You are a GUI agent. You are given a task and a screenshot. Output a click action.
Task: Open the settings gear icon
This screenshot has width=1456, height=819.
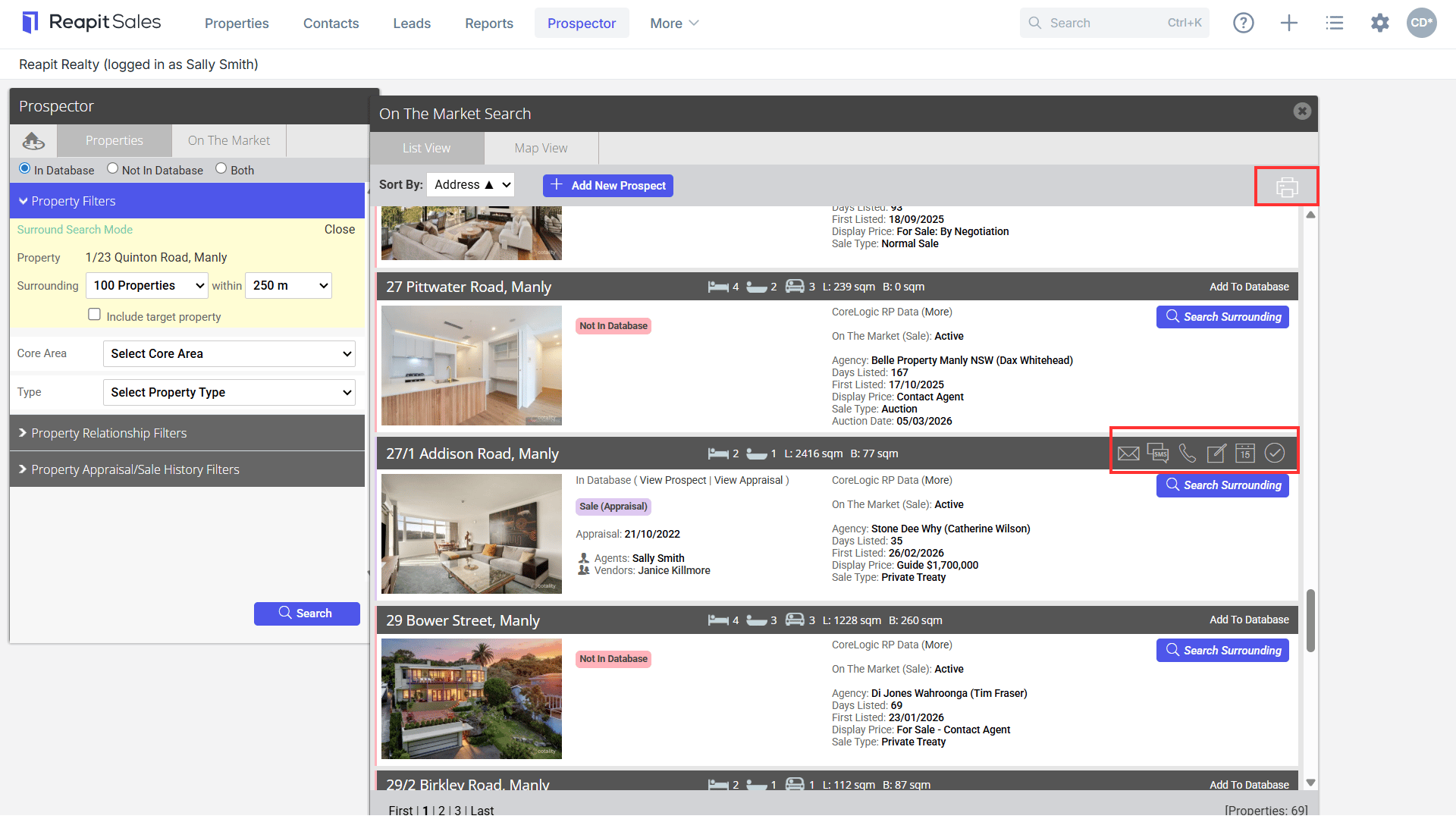tap(1379, 23)
